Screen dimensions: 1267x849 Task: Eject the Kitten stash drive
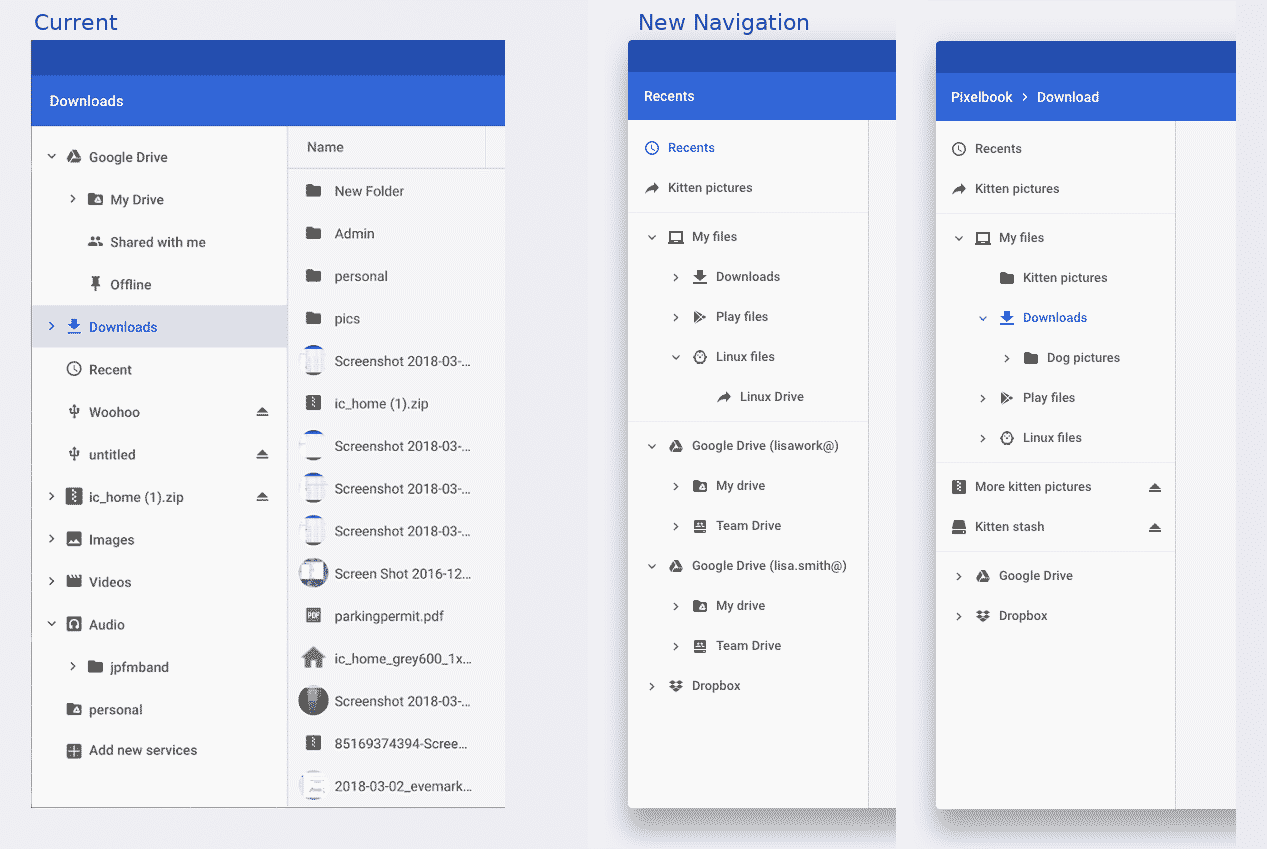(x=1155, y=527)
